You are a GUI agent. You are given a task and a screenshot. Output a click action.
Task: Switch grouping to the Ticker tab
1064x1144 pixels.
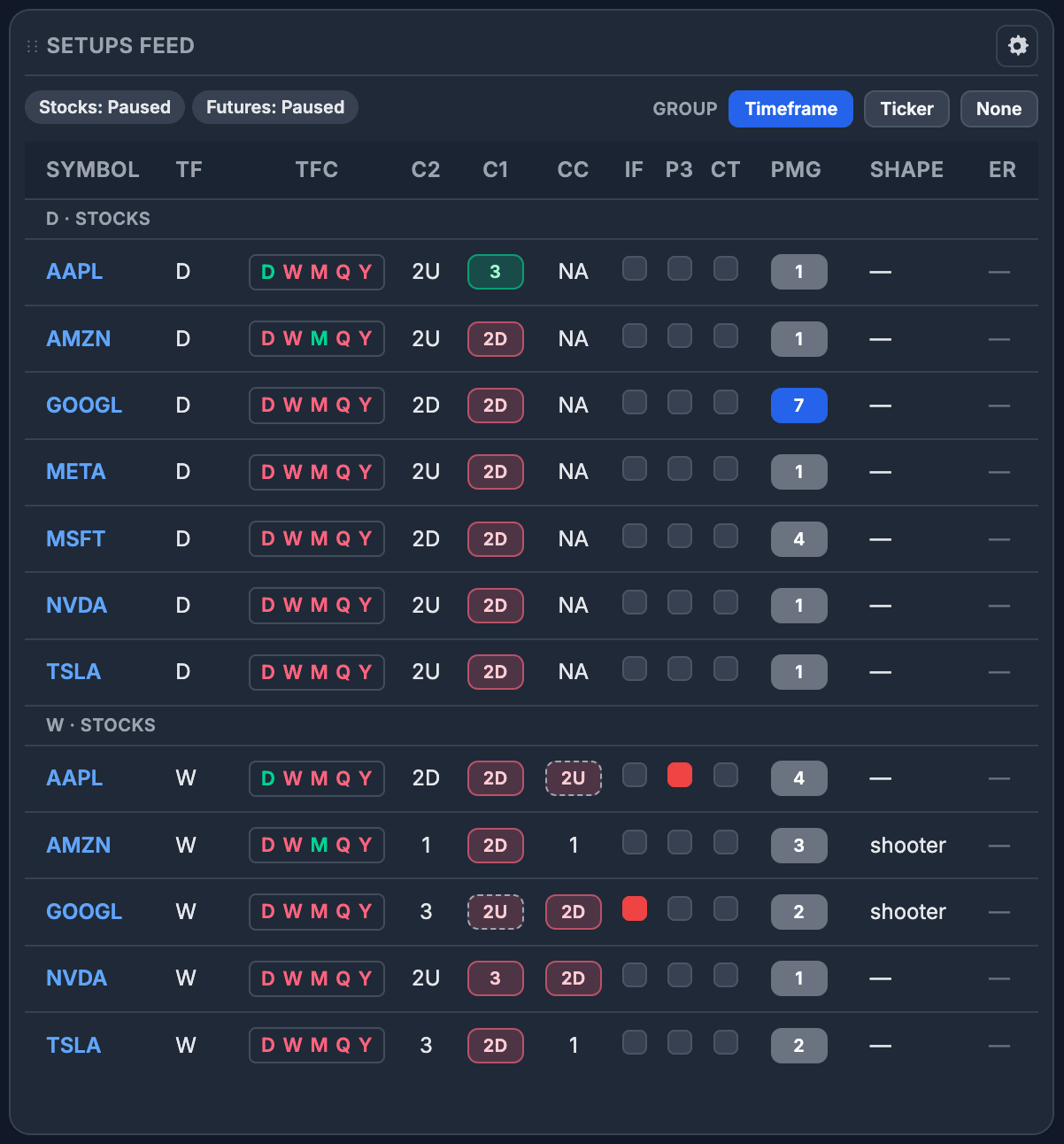[x=906, y=108]
